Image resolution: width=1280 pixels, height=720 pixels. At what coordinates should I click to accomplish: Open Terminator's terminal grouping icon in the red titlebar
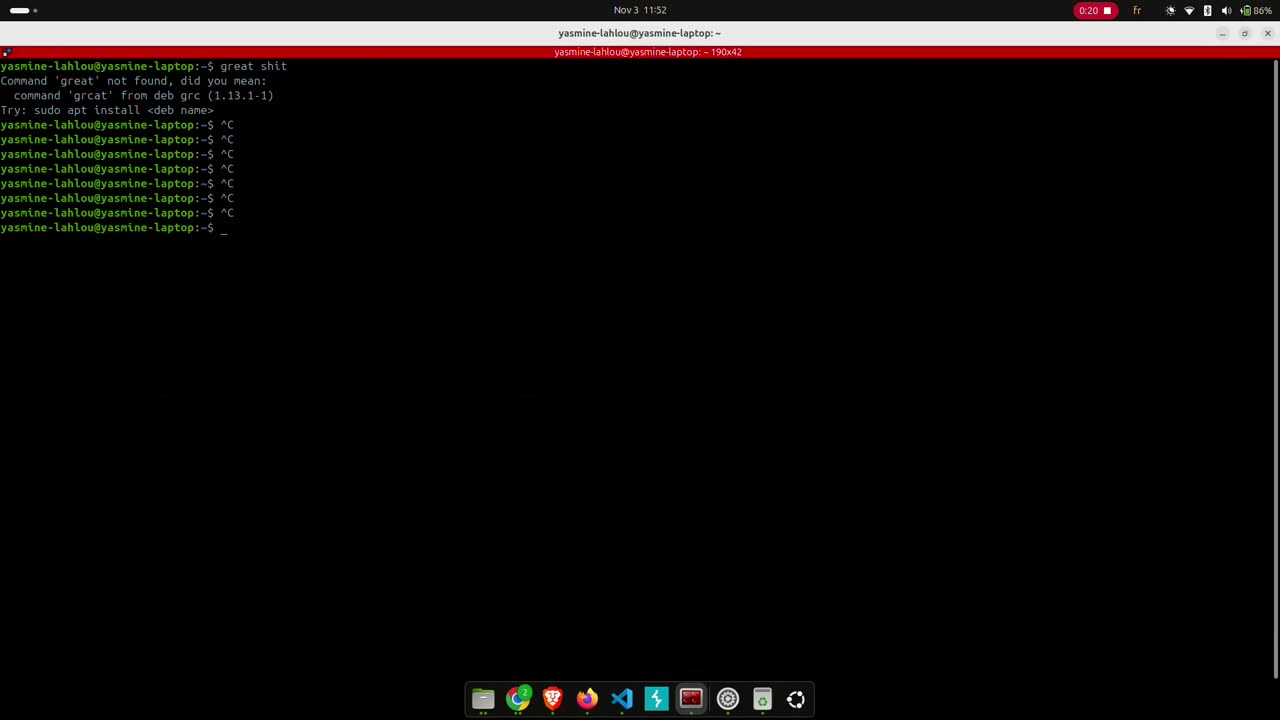(x=6, y=52)
